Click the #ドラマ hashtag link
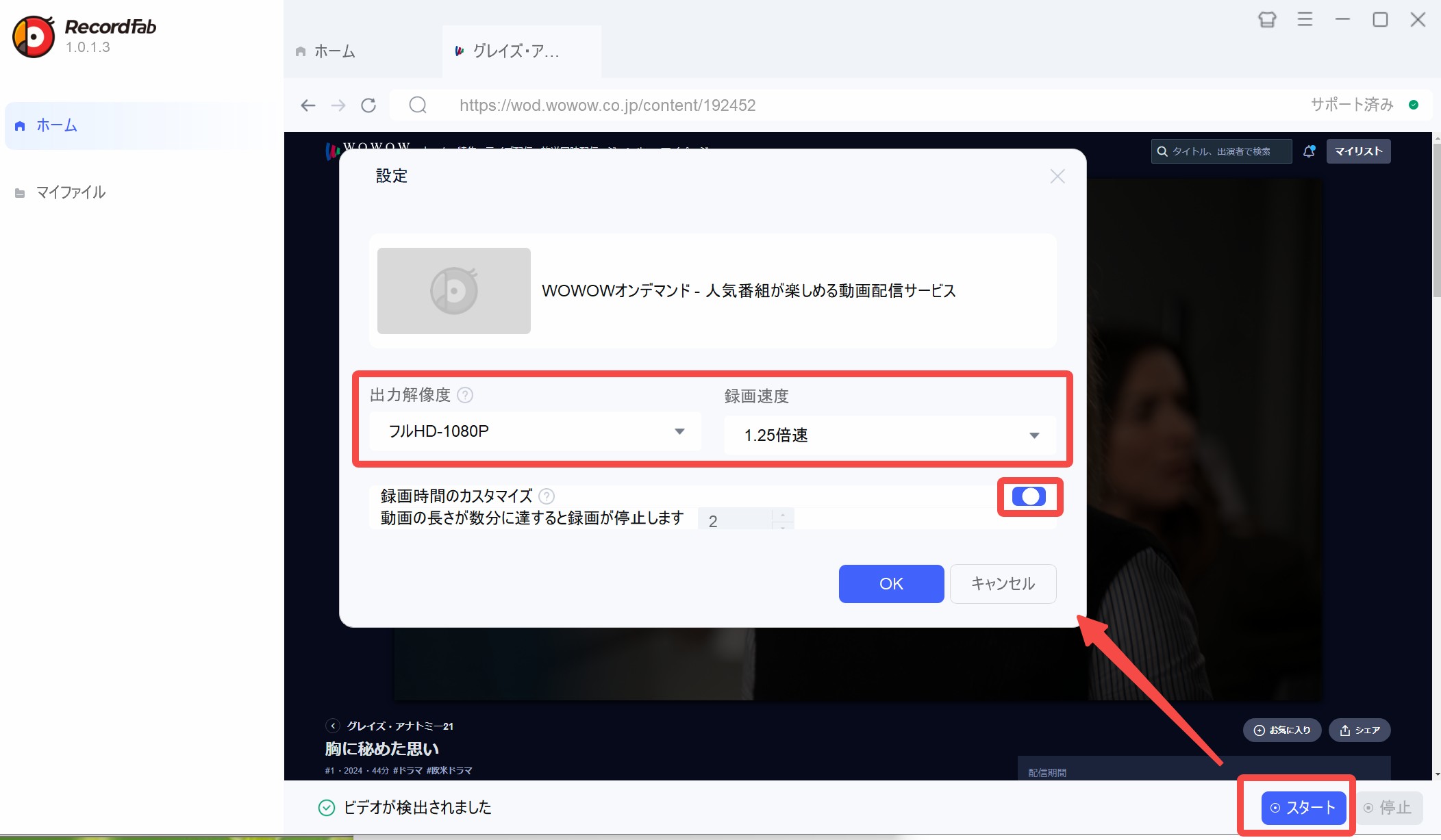This screenshot has width=1441, height=840. 408,770
